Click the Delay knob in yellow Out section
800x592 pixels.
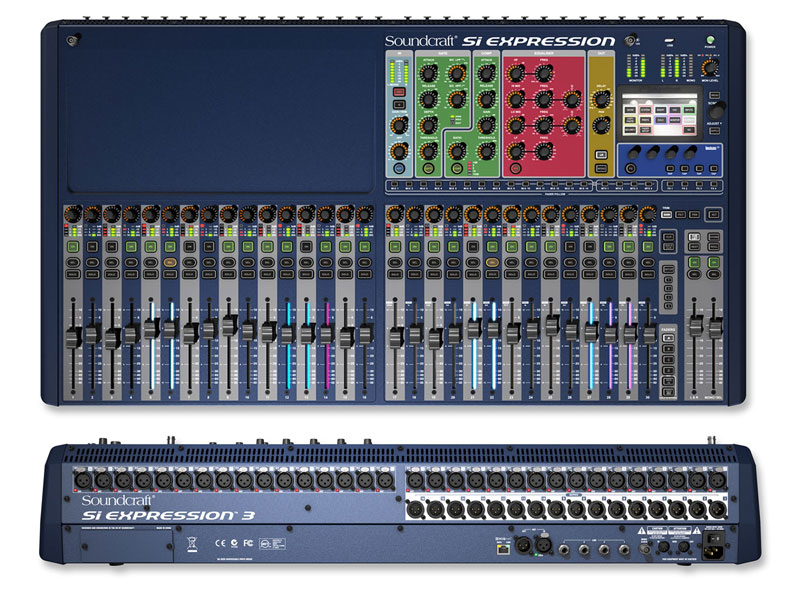(x=602, y=98)
